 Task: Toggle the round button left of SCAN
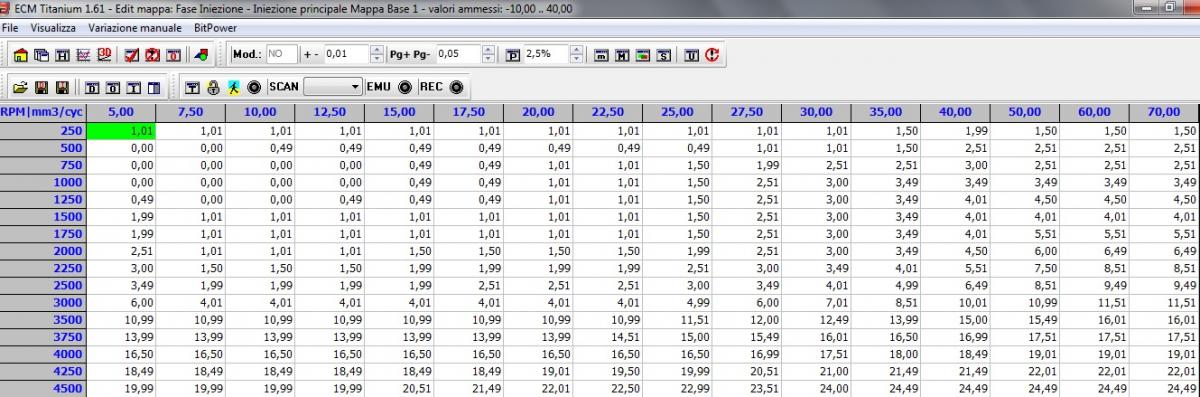click(x=254, y=87)
